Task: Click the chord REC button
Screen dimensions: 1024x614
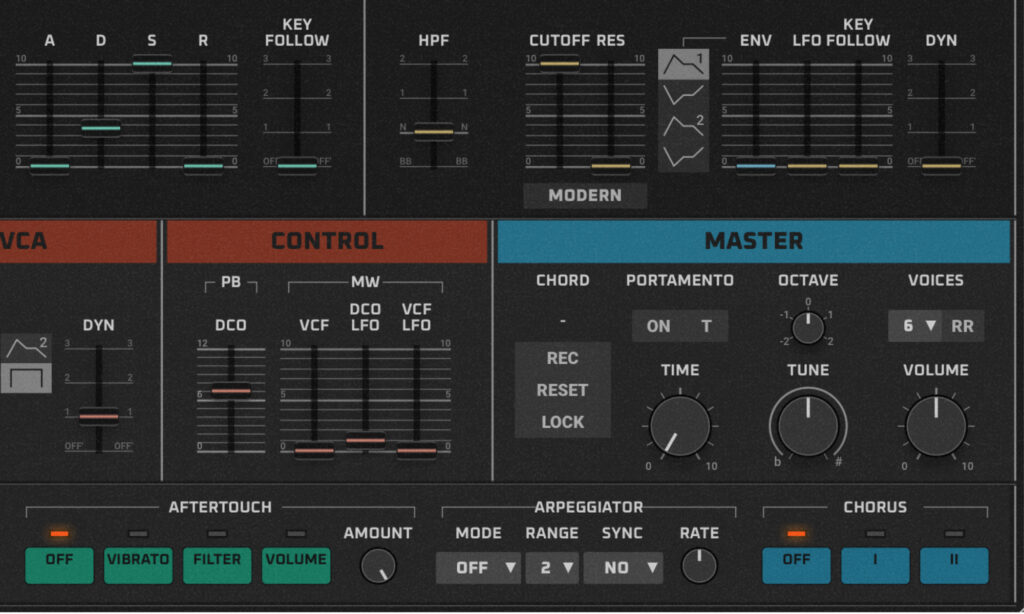Action: pyautogui.click(x=562, y=358)
